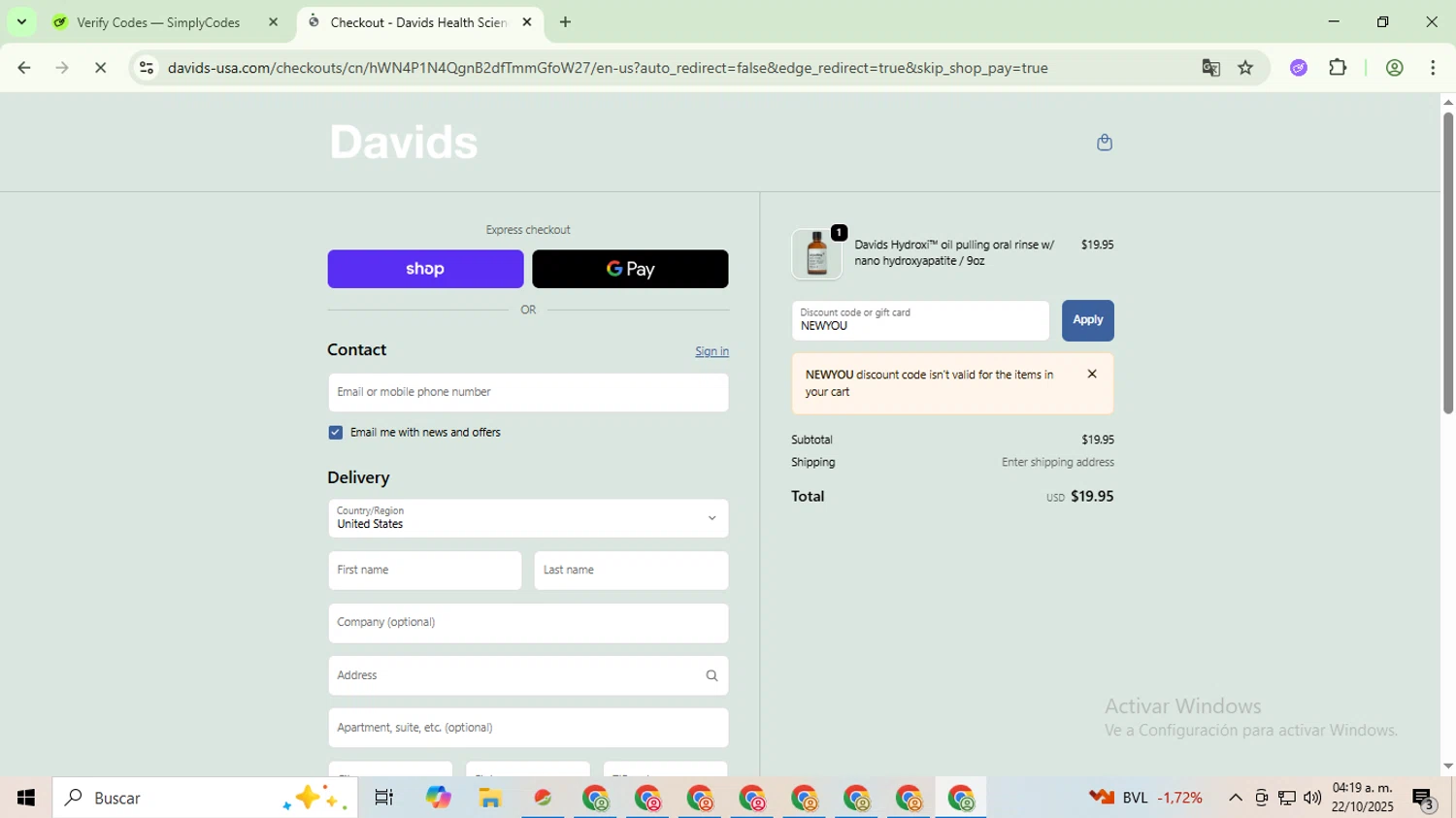
Task: Go back to the previous page
Action: [23, 68]
